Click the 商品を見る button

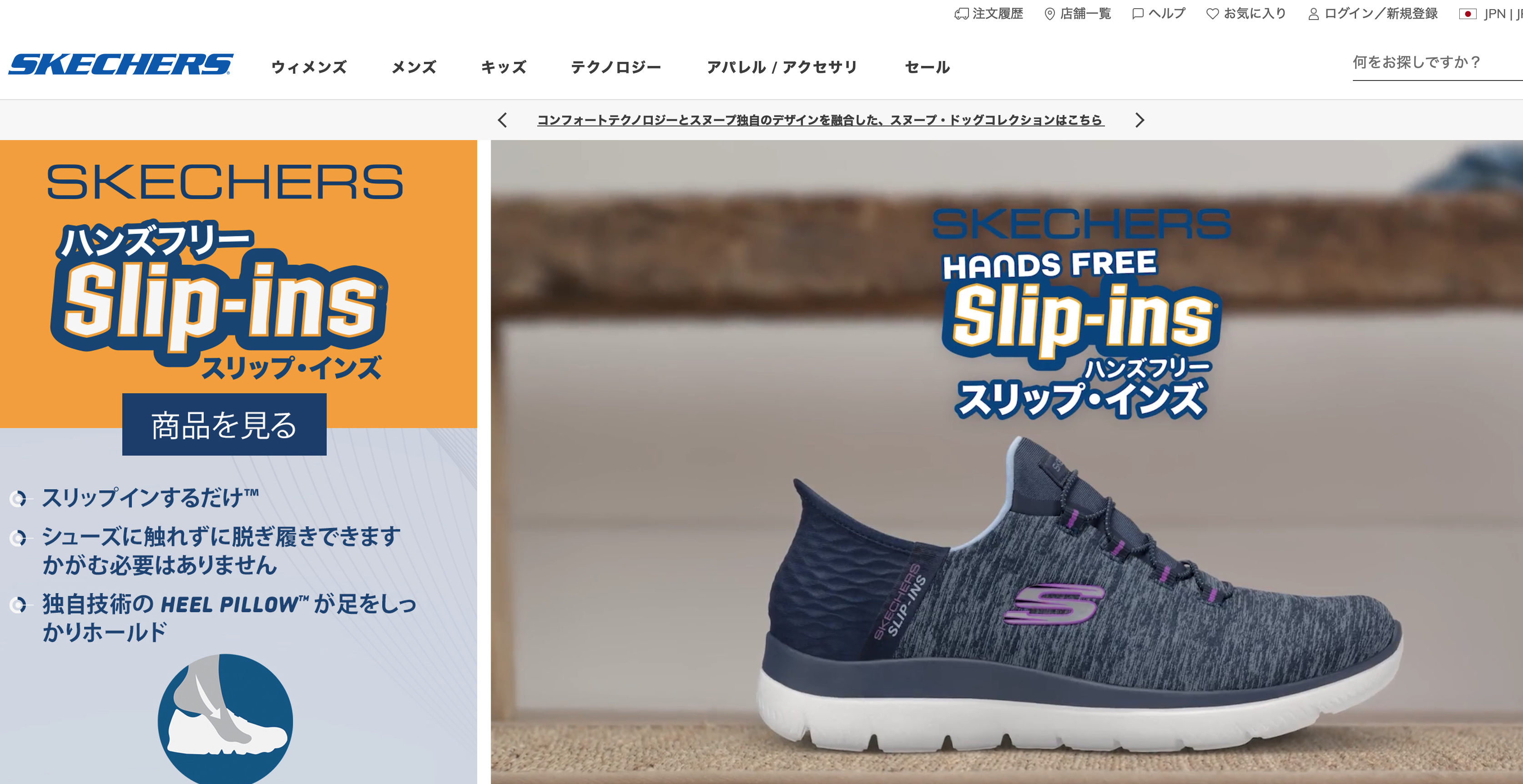(x=224, y=425)
